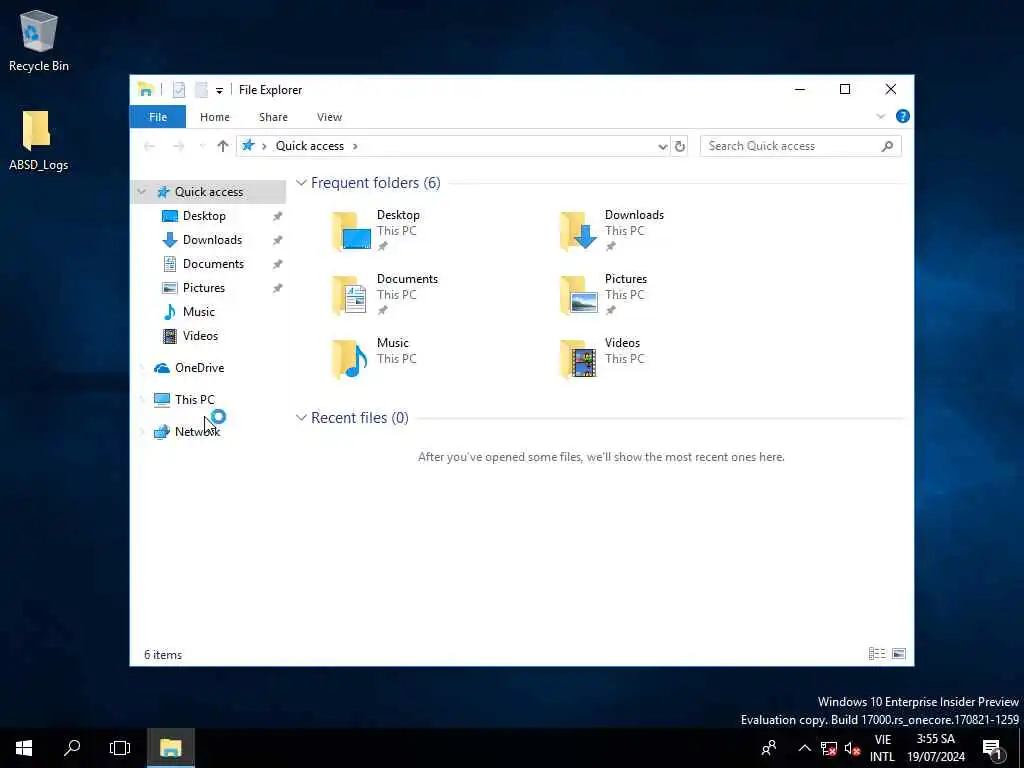The height and width of the screenshot is (768, 1024).
Task: Click the search magnifier icon in Explorer
Action: tap(887, 146)
